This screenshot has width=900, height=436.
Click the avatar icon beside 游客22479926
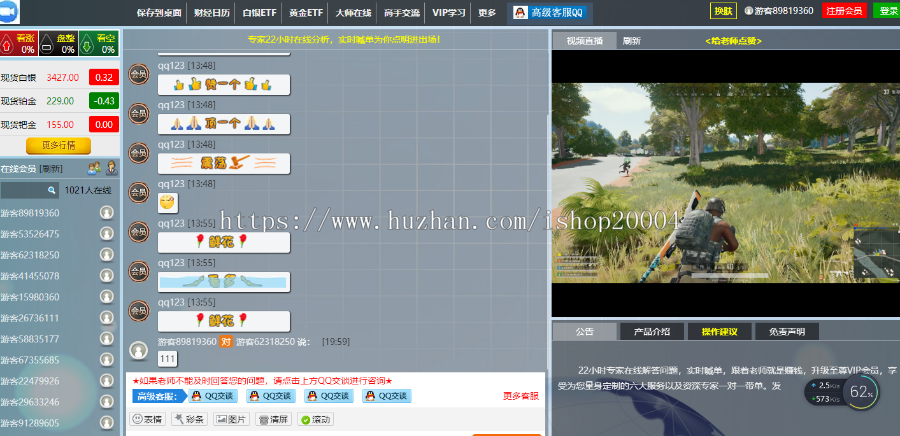point(106,381)
